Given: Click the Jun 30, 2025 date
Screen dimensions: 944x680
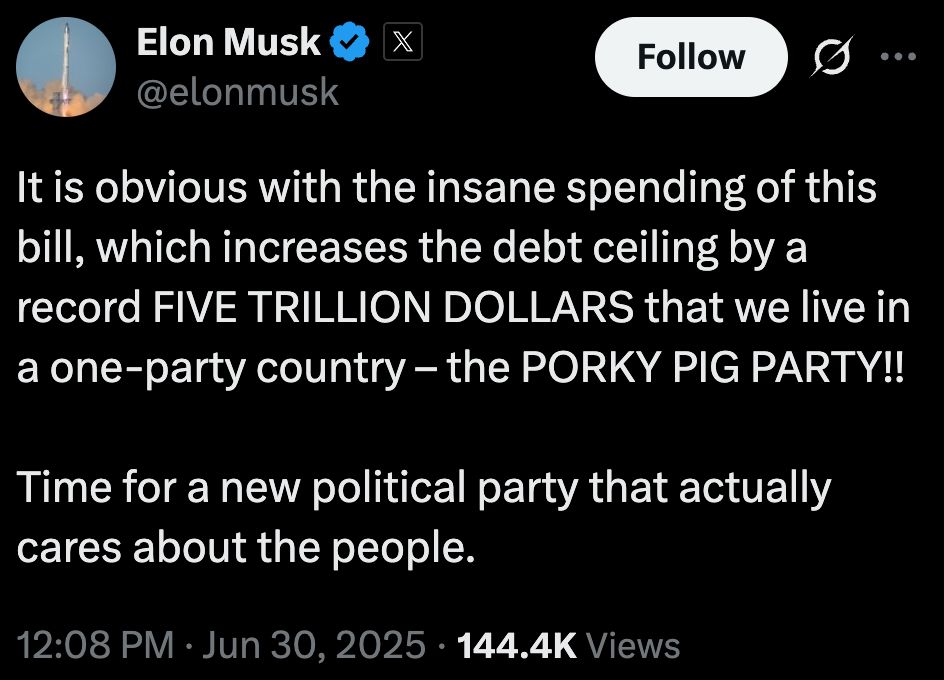Looking at the screenshot, I should (314, 645).
